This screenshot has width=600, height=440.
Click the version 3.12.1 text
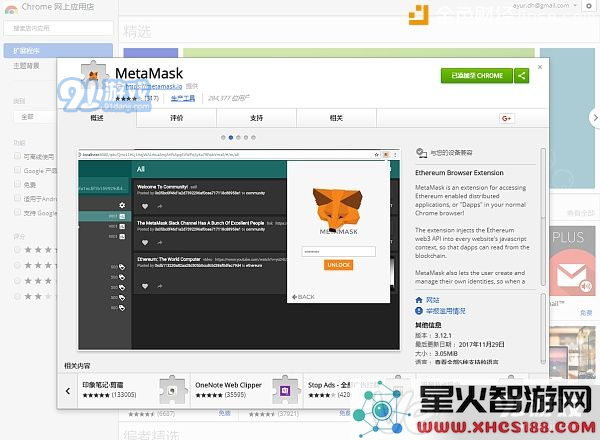click(443, 336)
